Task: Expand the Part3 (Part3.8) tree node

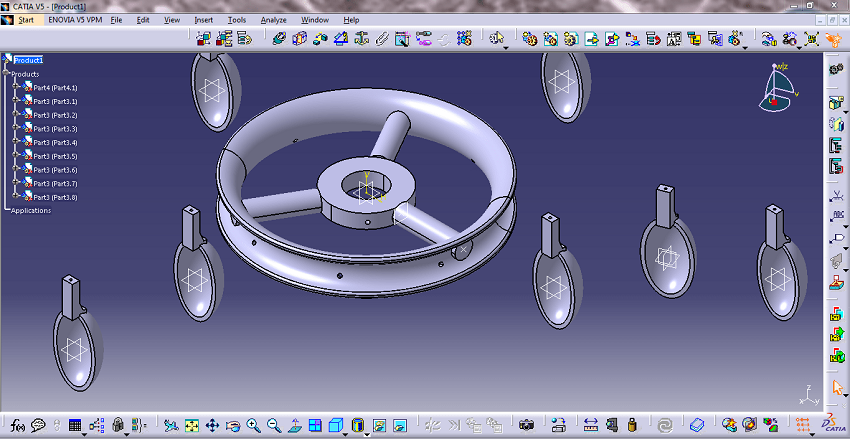Action: [16, 197]
